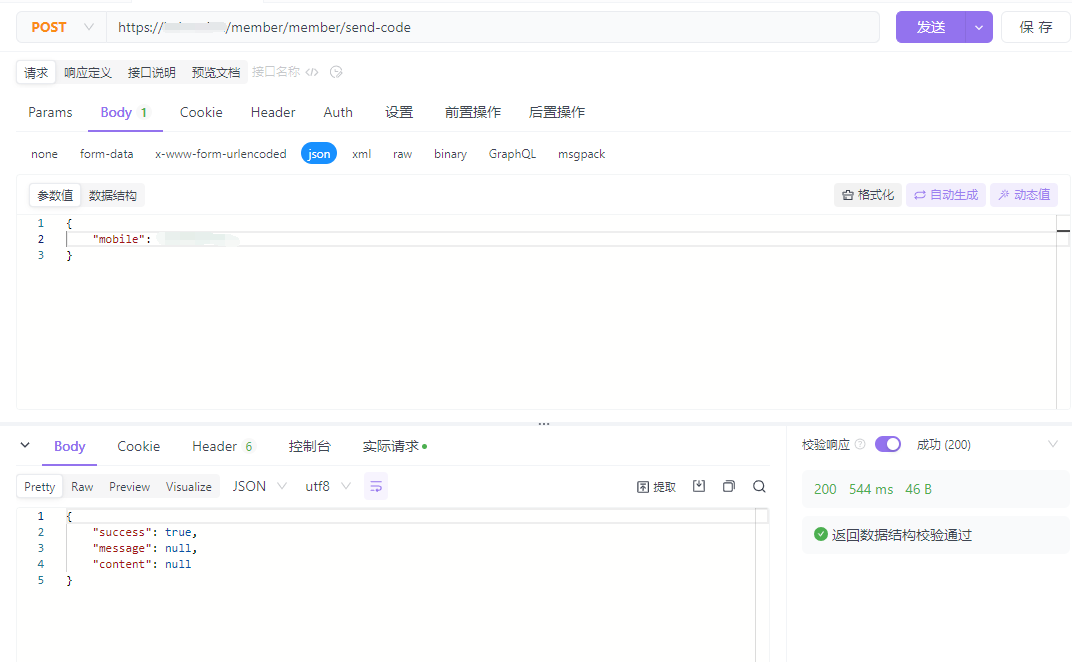Click the 自动生成 button
Screen dimensions: 1072x662
[x=946, y=195]
